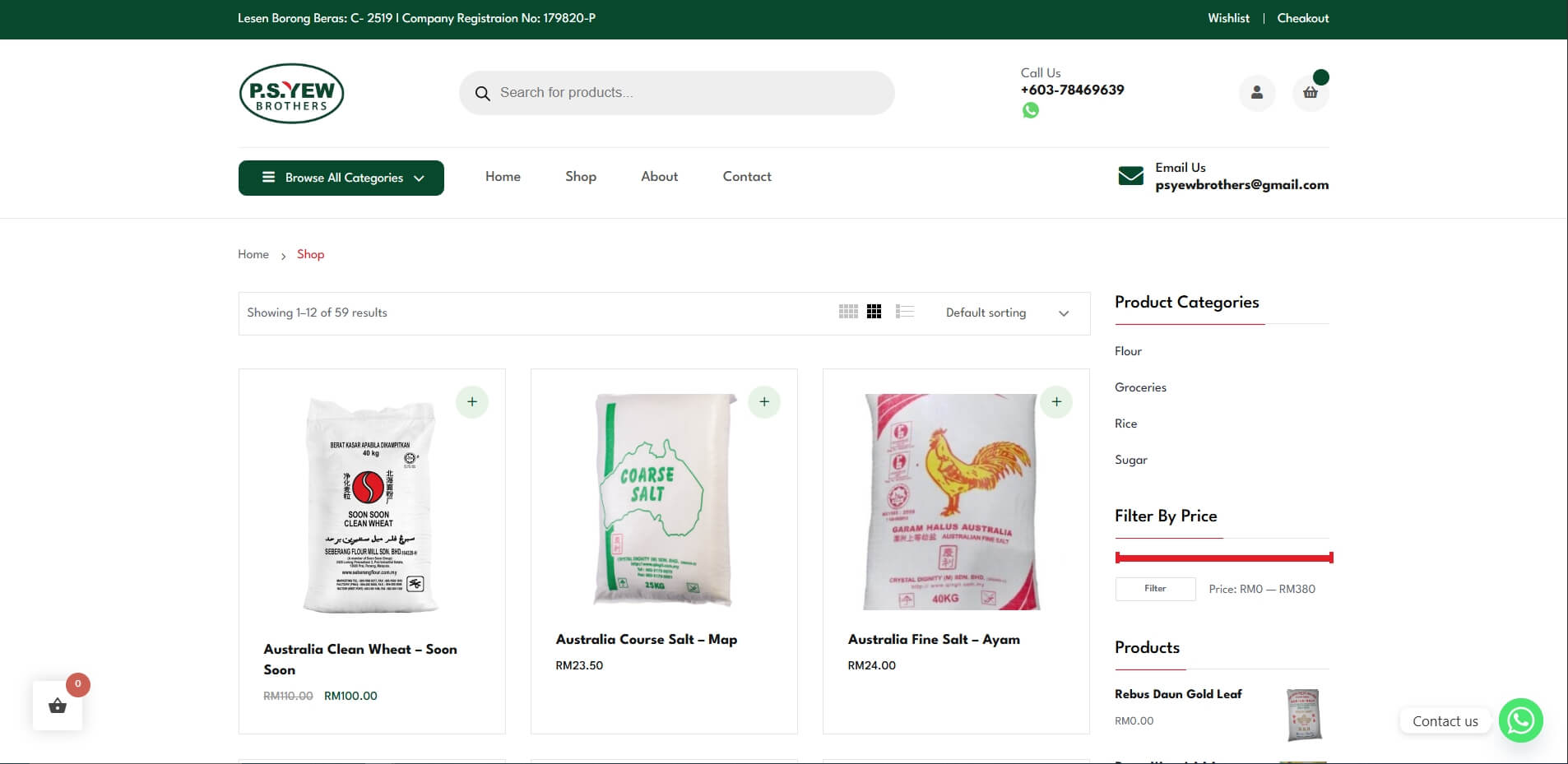
Task: Click plus icon on Australia Course Salt
Action: (x=764, y=402)
